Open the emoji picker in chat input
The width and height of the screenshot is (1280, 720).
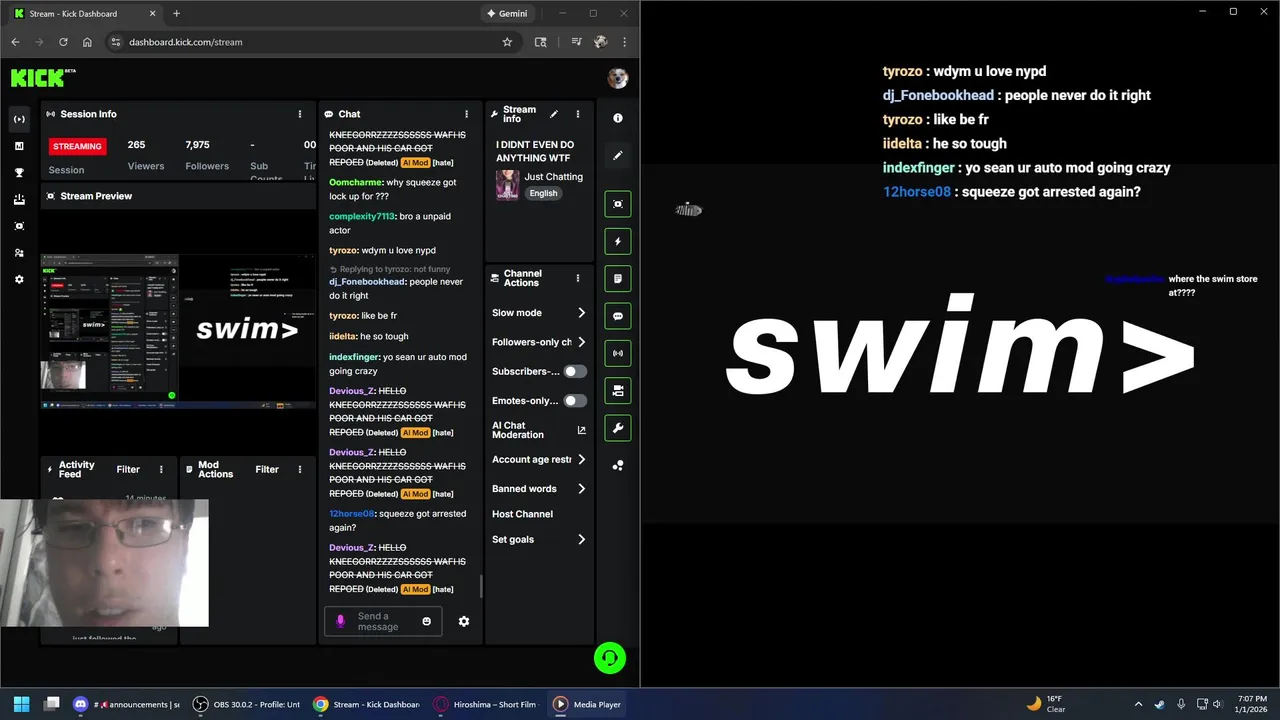pyautogui.click(x=427, y=621)
